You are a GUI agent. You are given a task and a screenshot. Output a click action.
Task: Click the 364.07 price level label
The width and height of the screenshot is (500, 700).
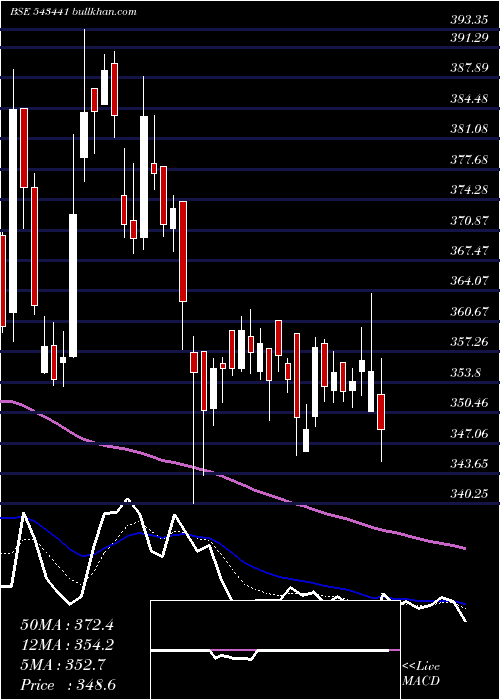[469, 281]
